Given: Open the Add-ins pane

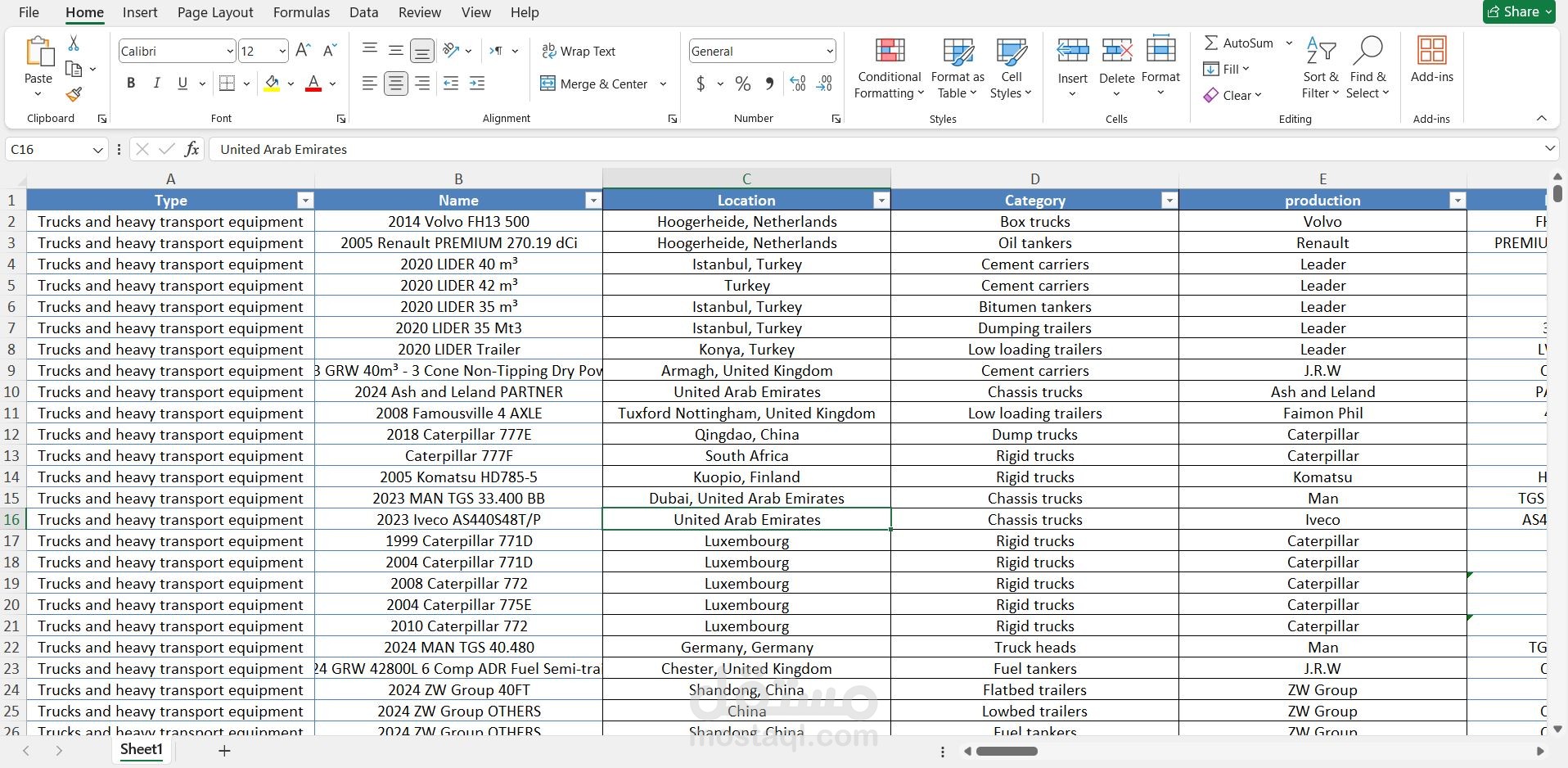Looking at the screenshot, I should [x=1432, y=60].
